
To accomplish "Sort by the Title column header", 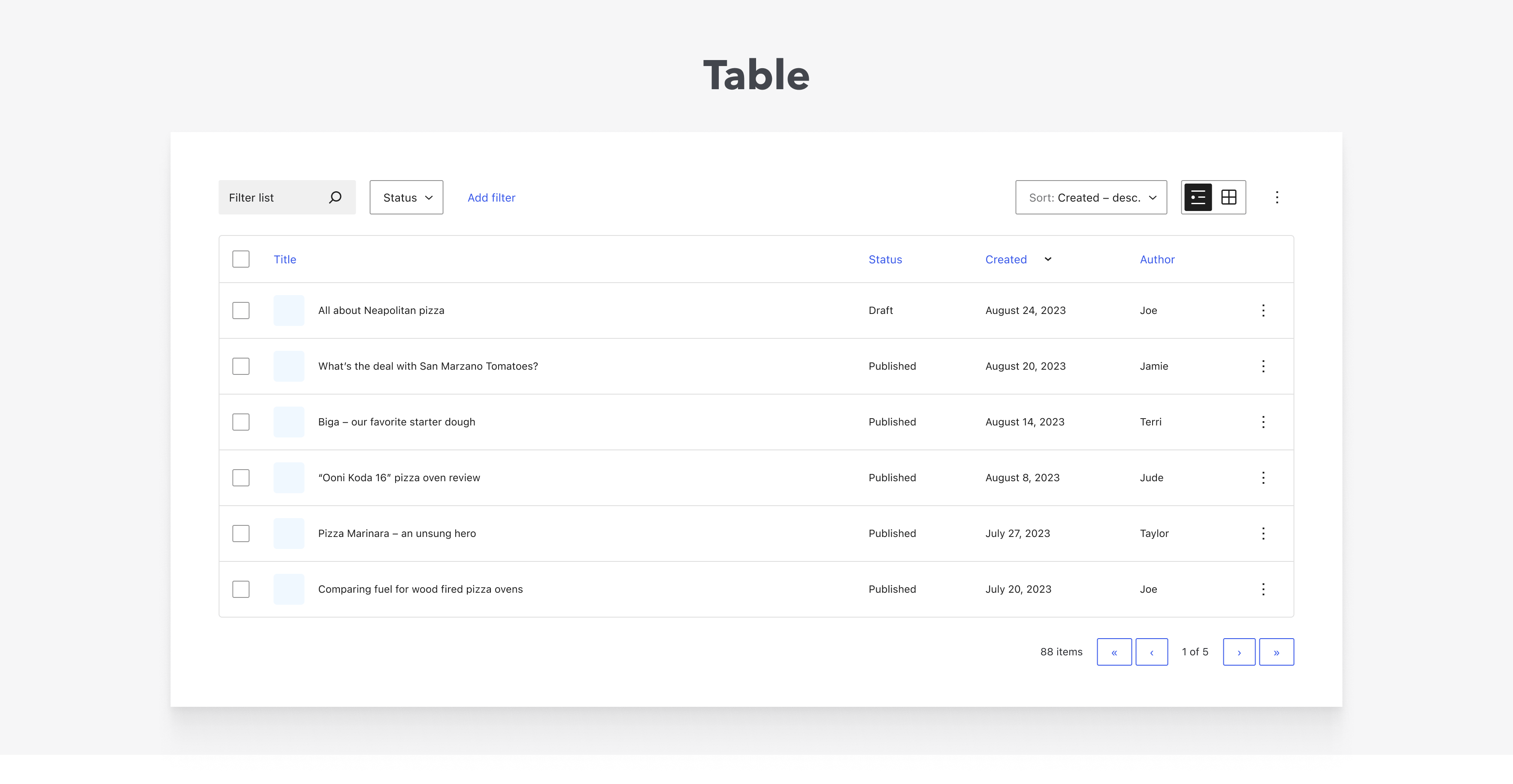I will [285, 259].
